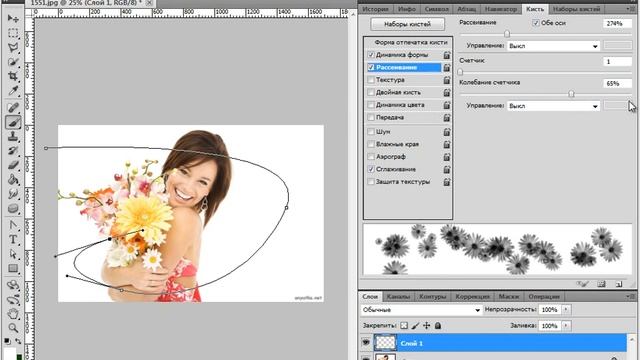Select the History Brush tool
640x360 pixels.
[13, 151]
